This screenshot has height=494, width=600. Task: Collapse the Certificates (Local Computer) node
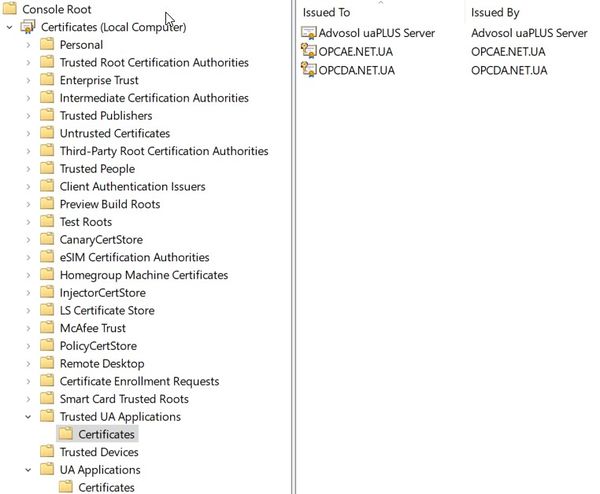(10, 27)
